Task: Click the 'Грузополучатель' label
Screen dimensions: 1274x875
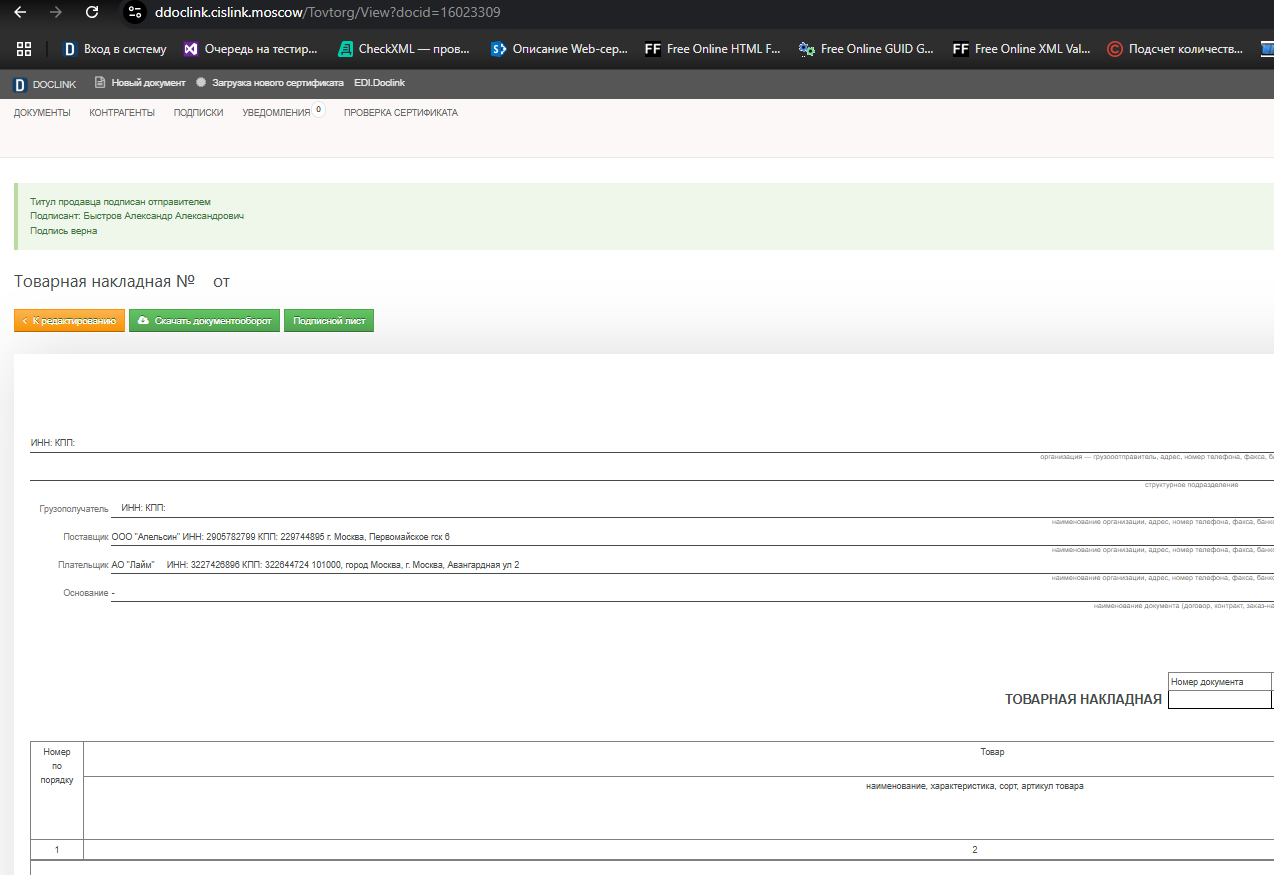Action: click(74, 509)
